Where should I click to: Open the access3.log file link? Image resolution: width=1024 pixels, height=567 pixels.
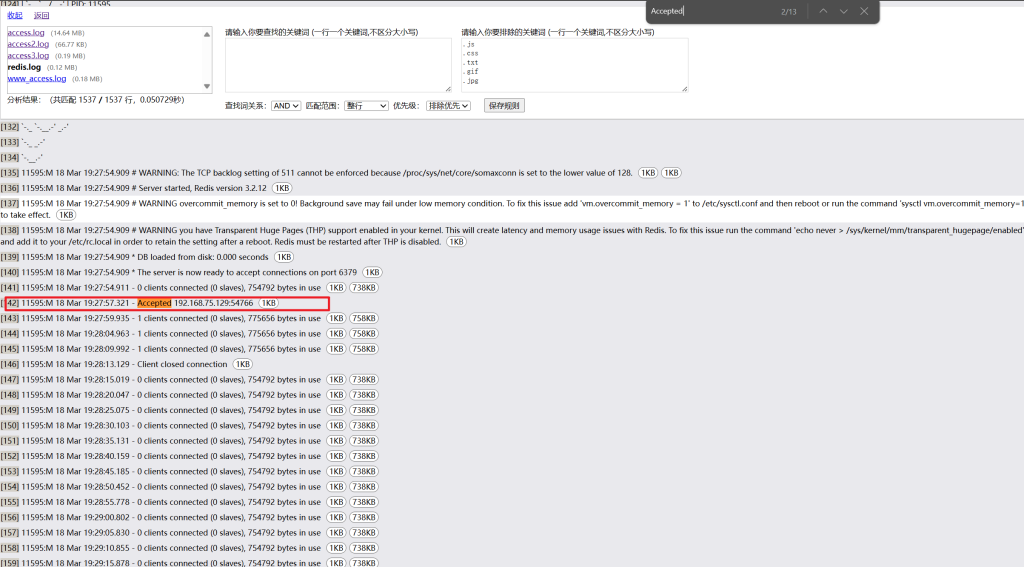pos(28,56)
